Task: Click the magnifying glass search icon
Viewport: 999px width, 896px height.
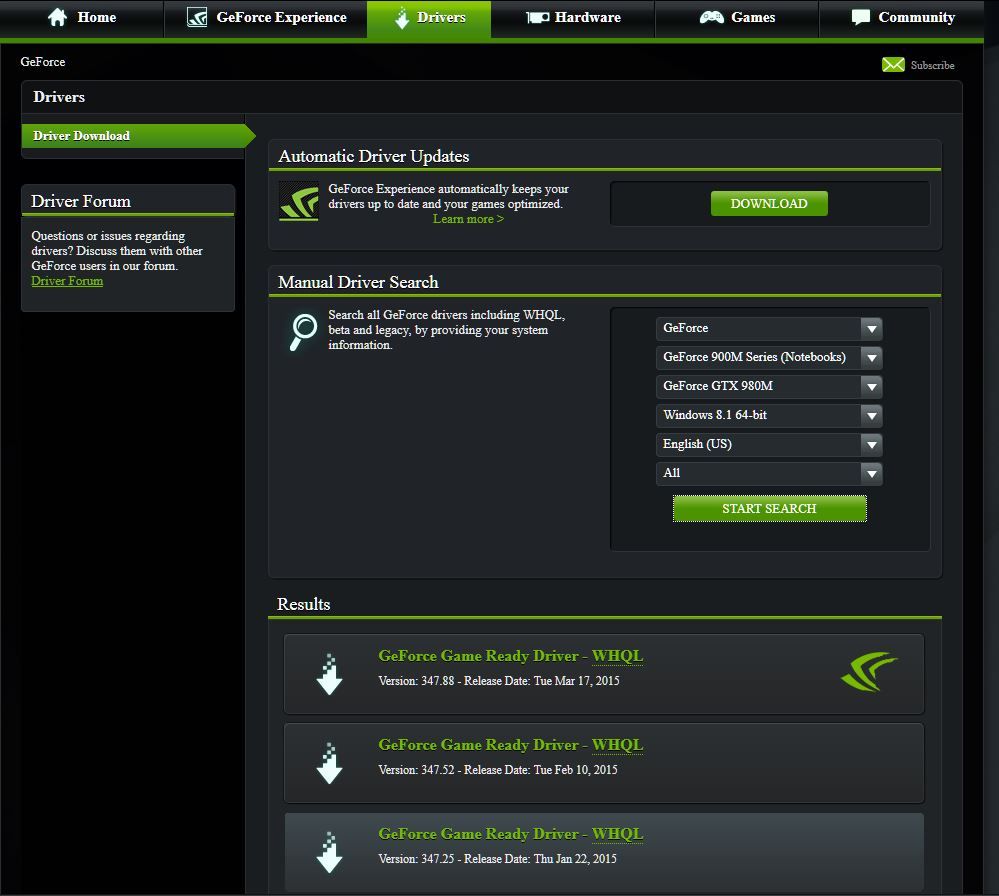Action: point(303,332)
